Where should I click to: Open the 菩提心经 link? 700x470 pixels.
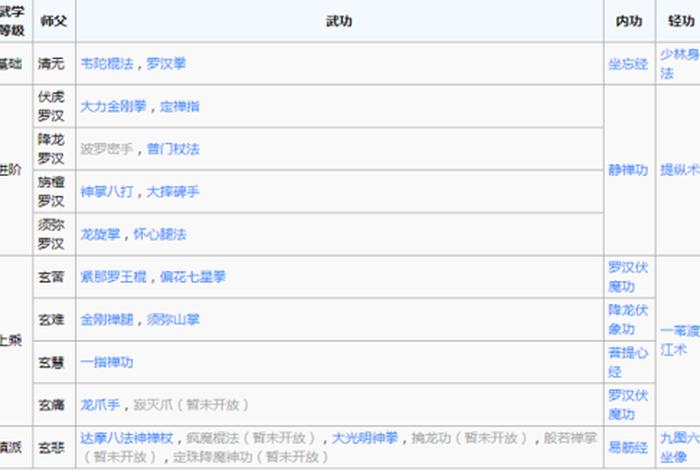click(628, 362)
